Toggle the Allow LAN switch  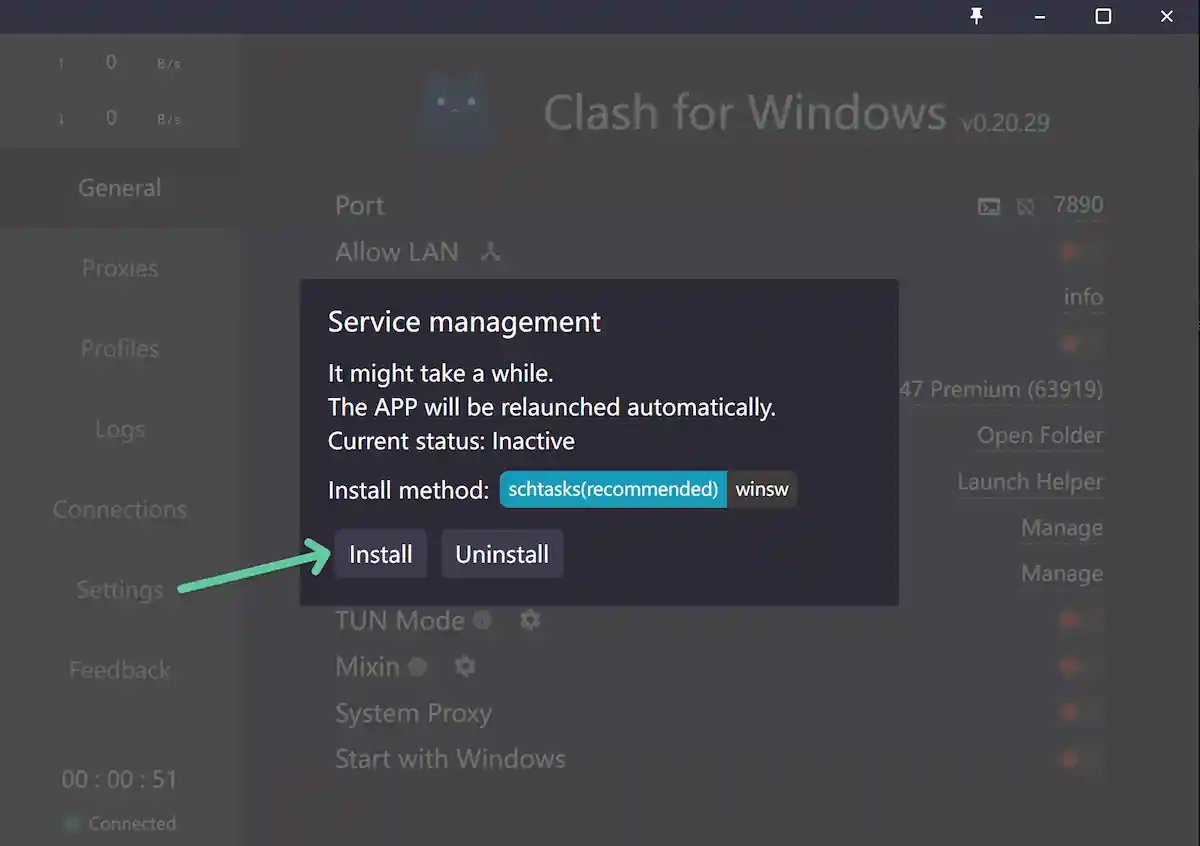click(1082, 252)
